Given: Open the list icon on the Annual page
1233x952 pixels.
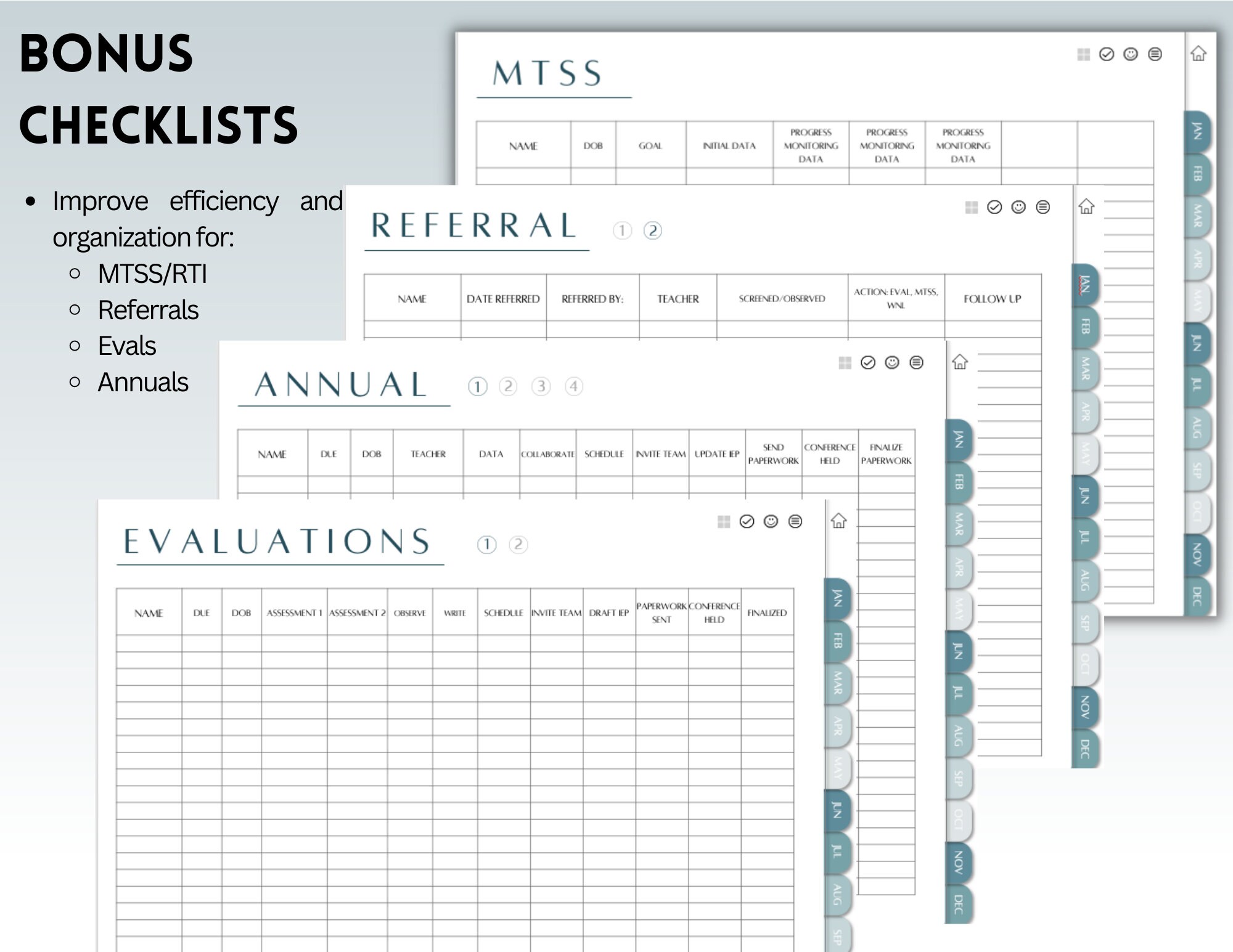Looking at the screenshot, I should point(916,363).
